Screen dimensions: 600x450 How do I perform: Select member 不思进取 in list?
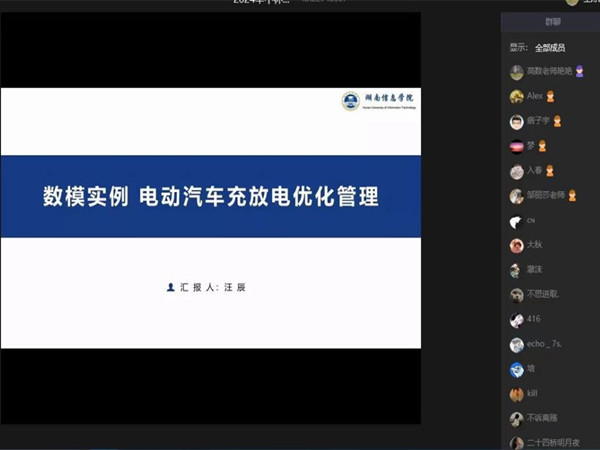coord(543,294)
